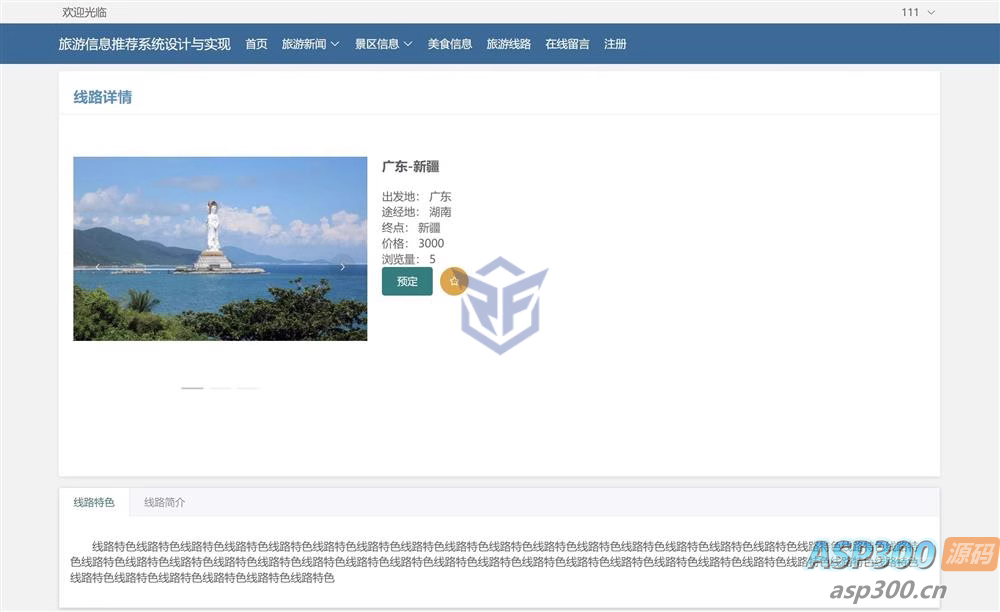Open the 首页 navigation item
Viewport: 1000px width, 612px height.
pyautogui.click(x=256, y=44)
